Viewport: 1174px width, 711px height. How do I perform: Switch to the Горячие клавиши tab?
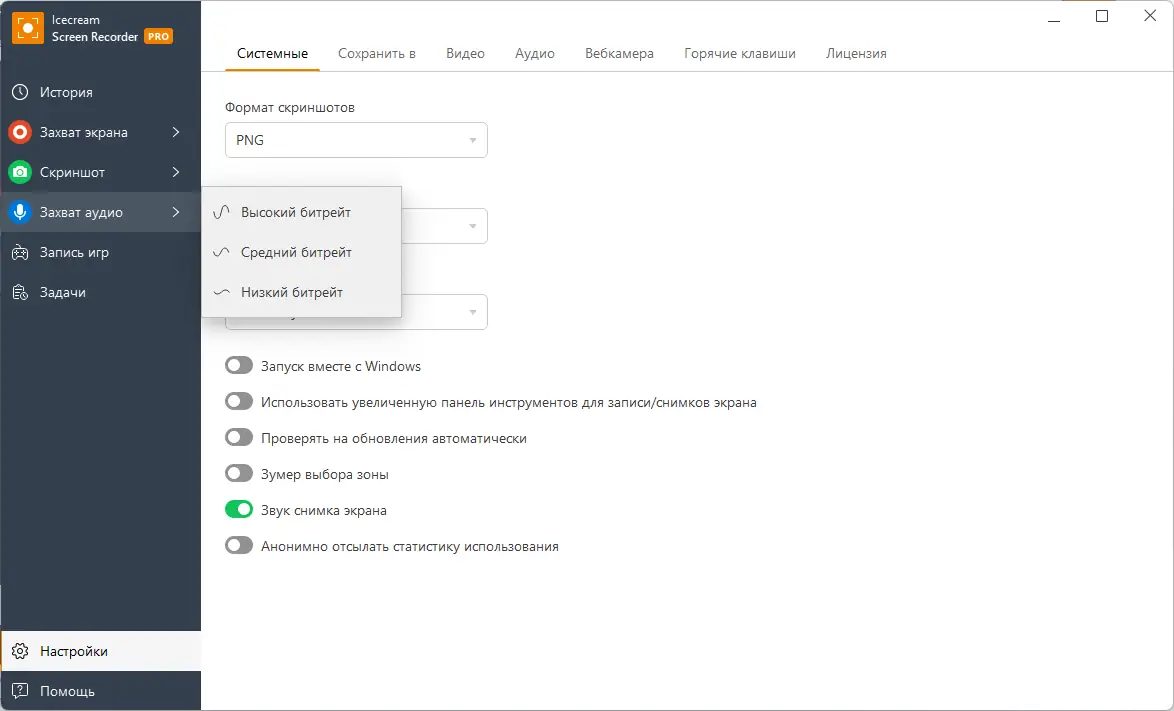pos(740,53)
